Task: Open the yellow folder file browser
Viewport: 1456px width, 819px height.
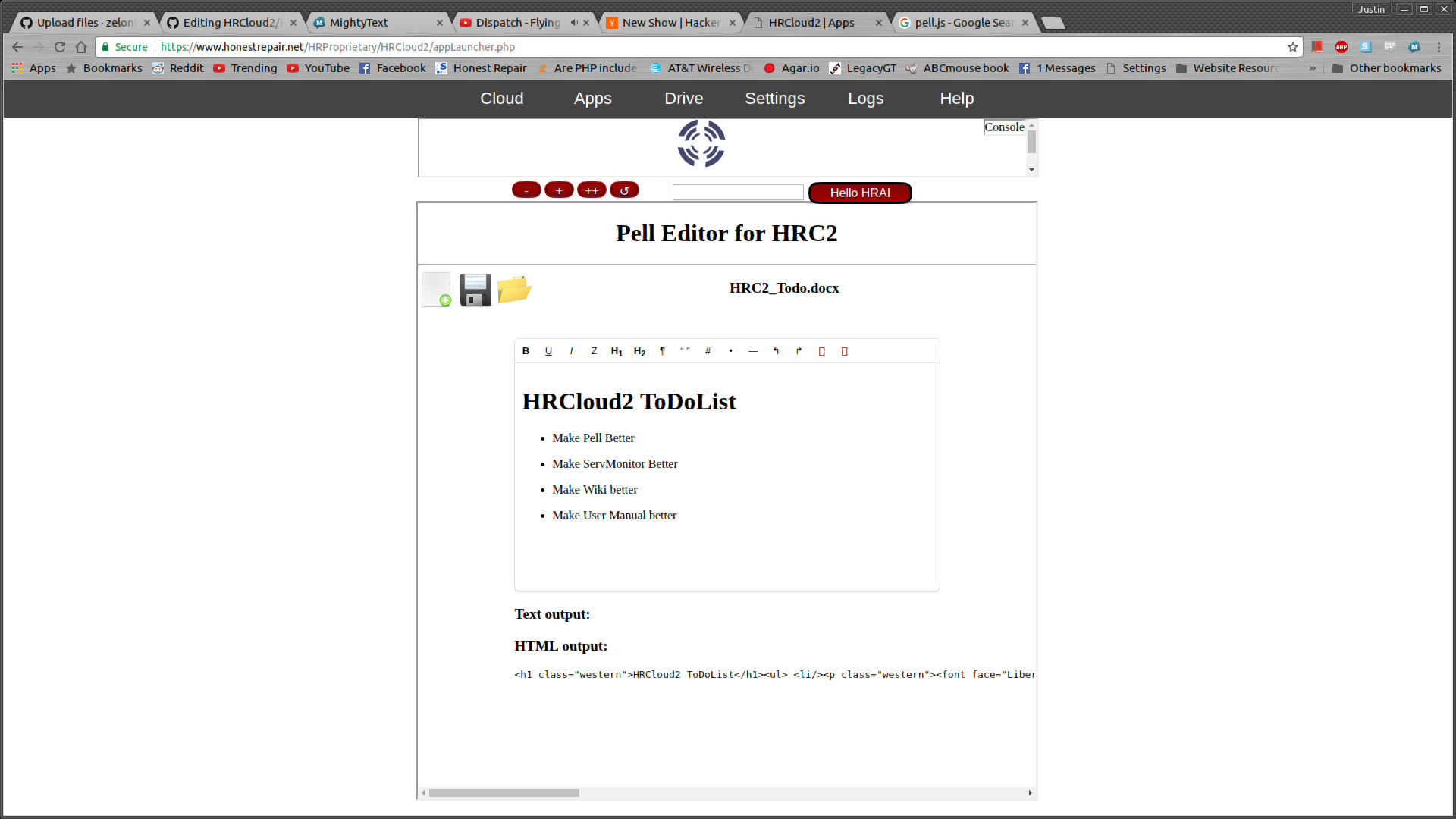Action: pos(514,289)
